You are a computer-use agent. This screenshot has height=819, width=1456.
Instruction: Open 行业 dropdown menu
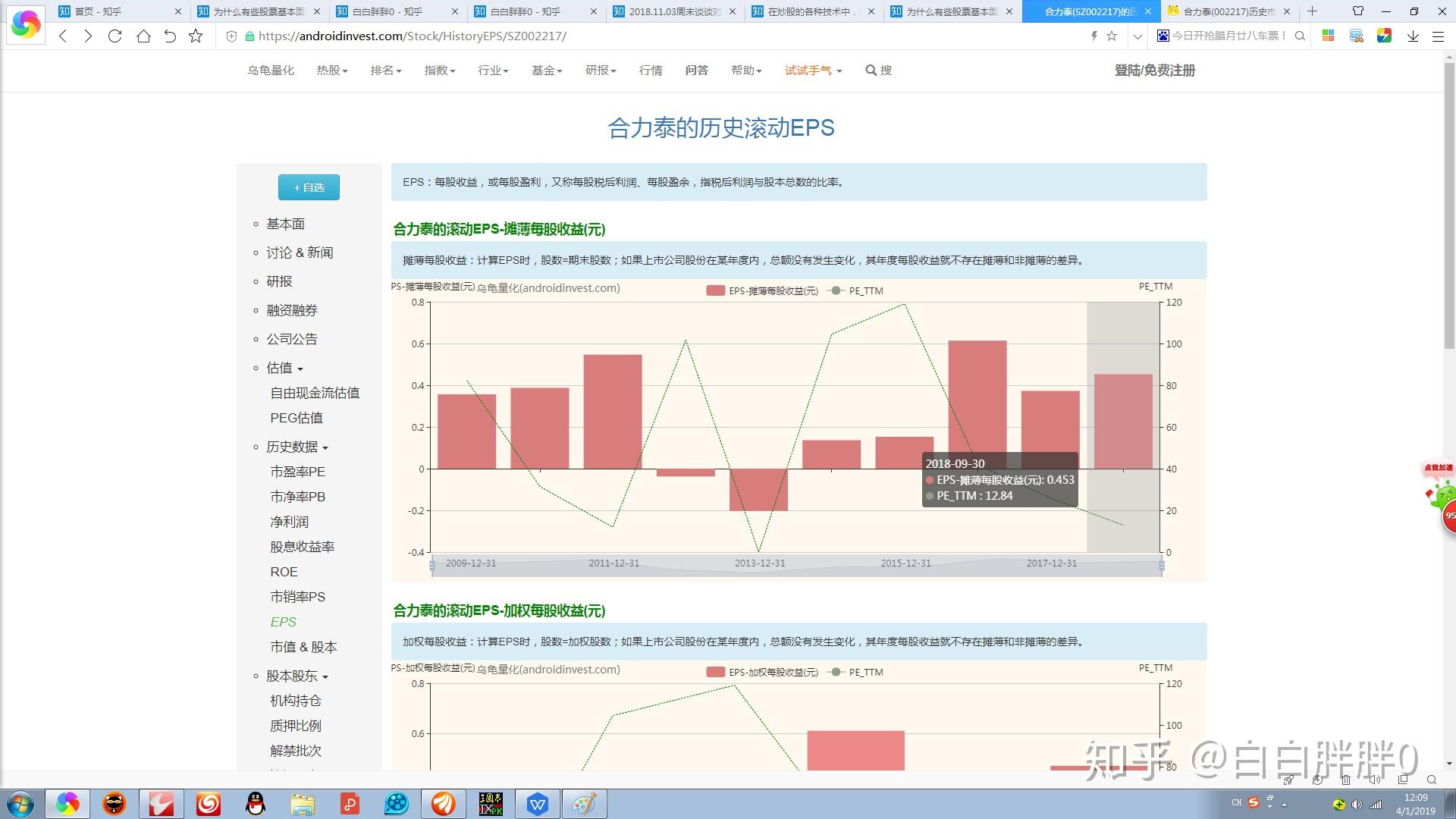(493, 71)
